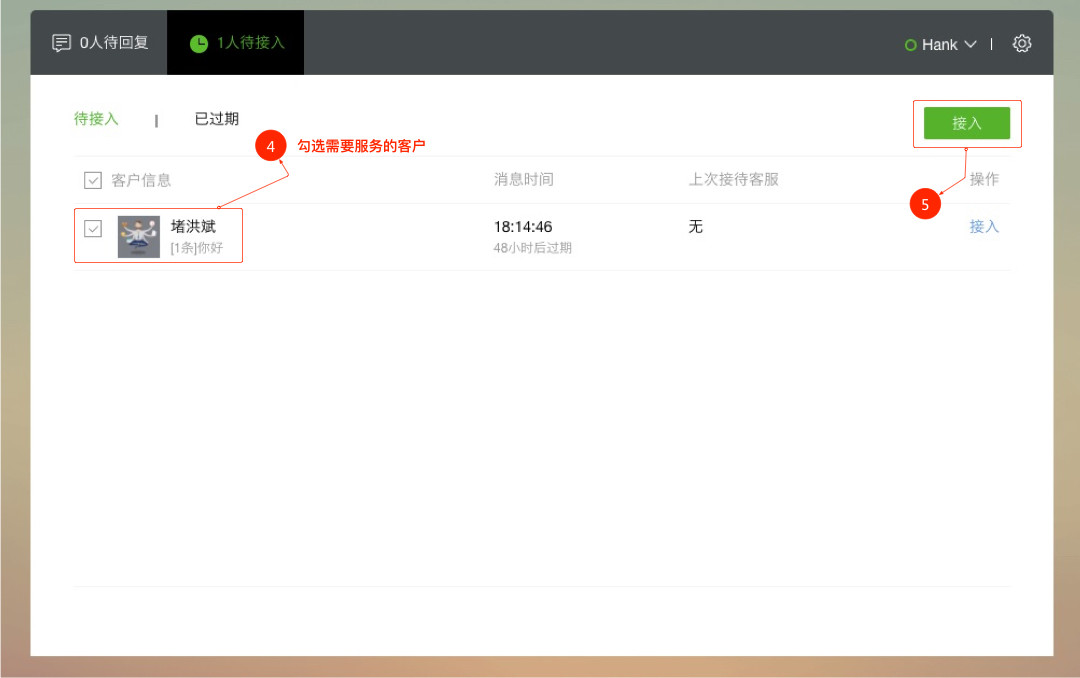Click the message time 18:14:46
Screen dimensions: 1080x678
coord(523,227)
